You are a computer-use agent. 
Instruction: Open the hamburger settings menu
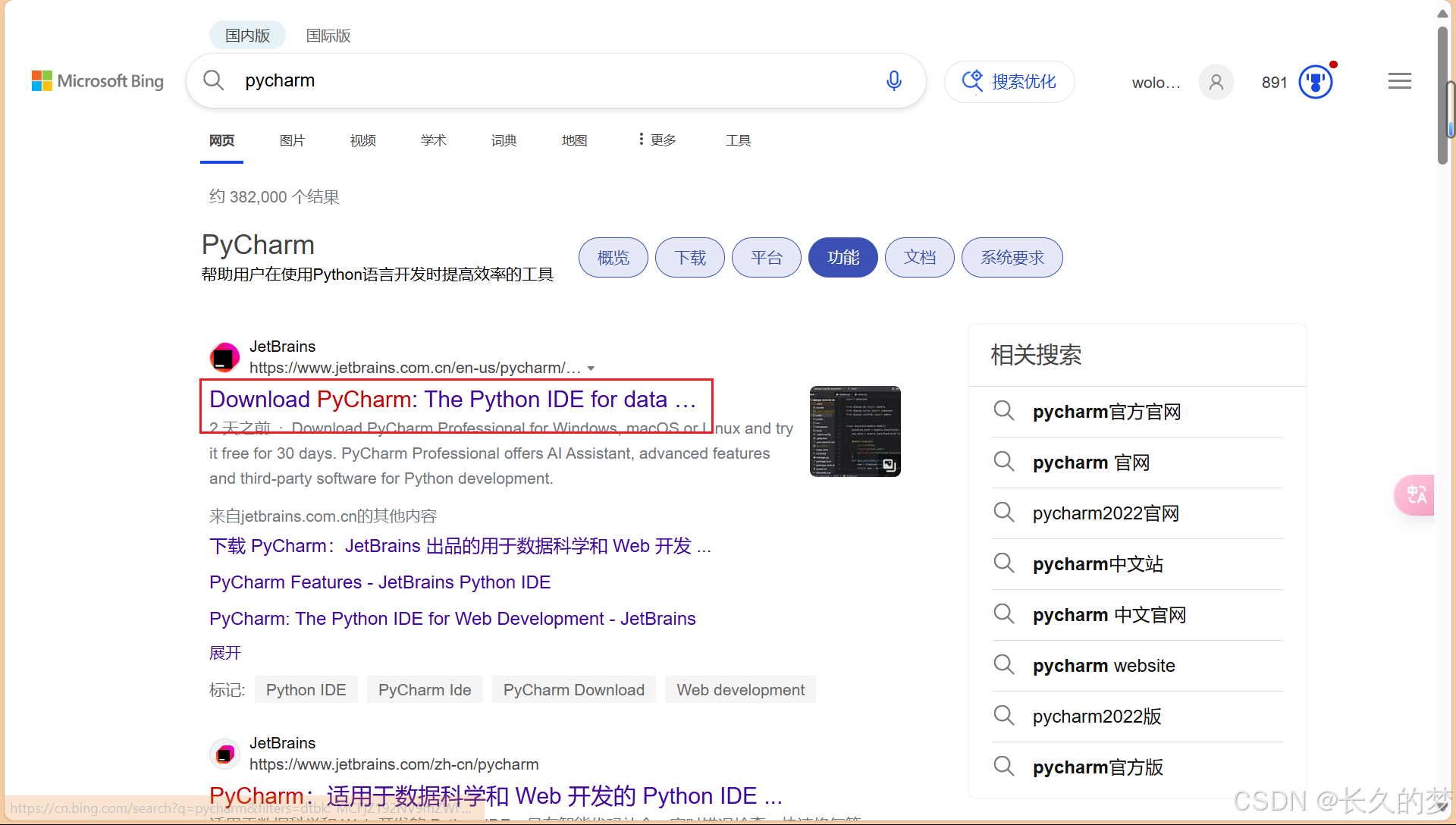pos(1399,81)
